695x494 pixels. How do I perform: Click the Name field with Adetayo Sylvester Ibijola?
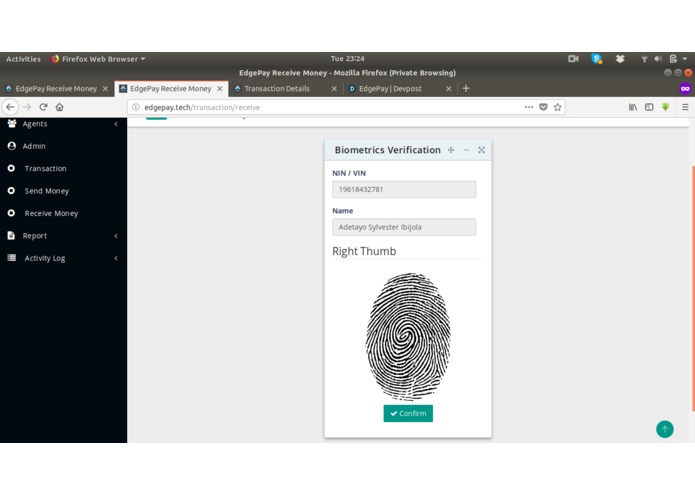[x=404, y=227]
